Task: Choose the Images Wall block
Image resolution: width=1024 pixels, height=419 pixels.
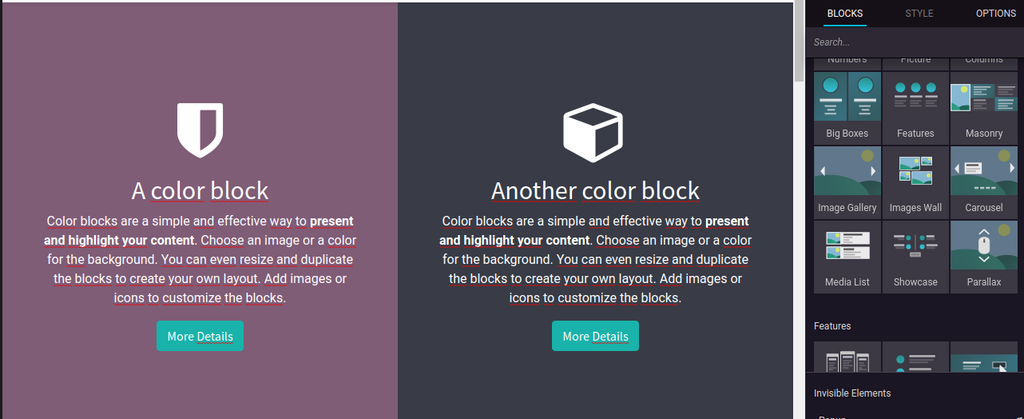Action: click(915, 181)
